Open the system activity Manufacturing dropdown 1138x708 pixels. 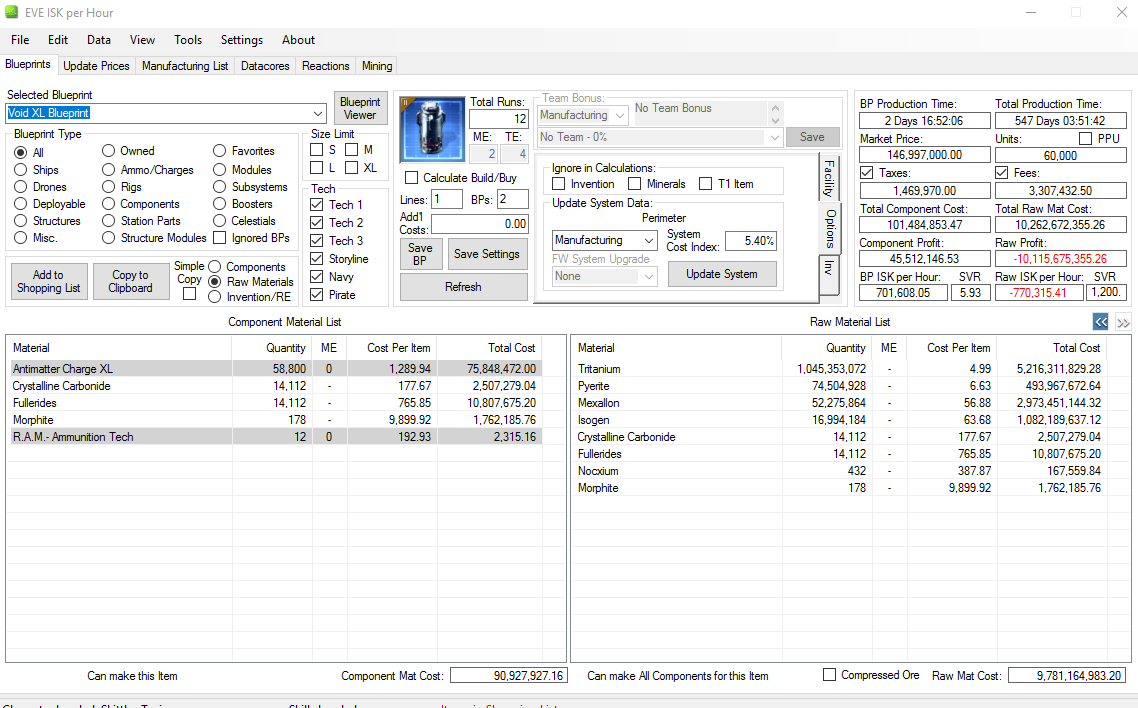[x=605, y=240]
